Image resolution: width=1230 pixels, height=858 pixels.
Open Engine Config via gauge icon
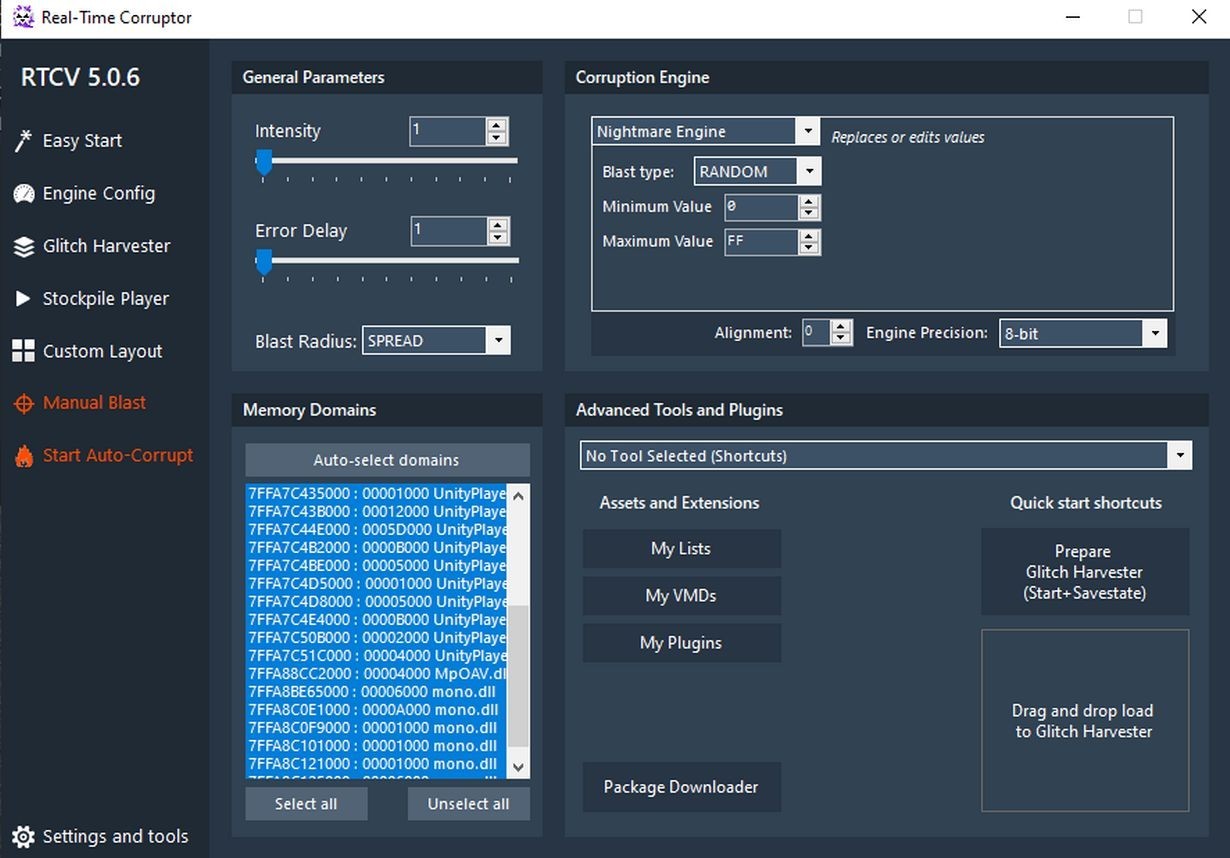[23, 194]
